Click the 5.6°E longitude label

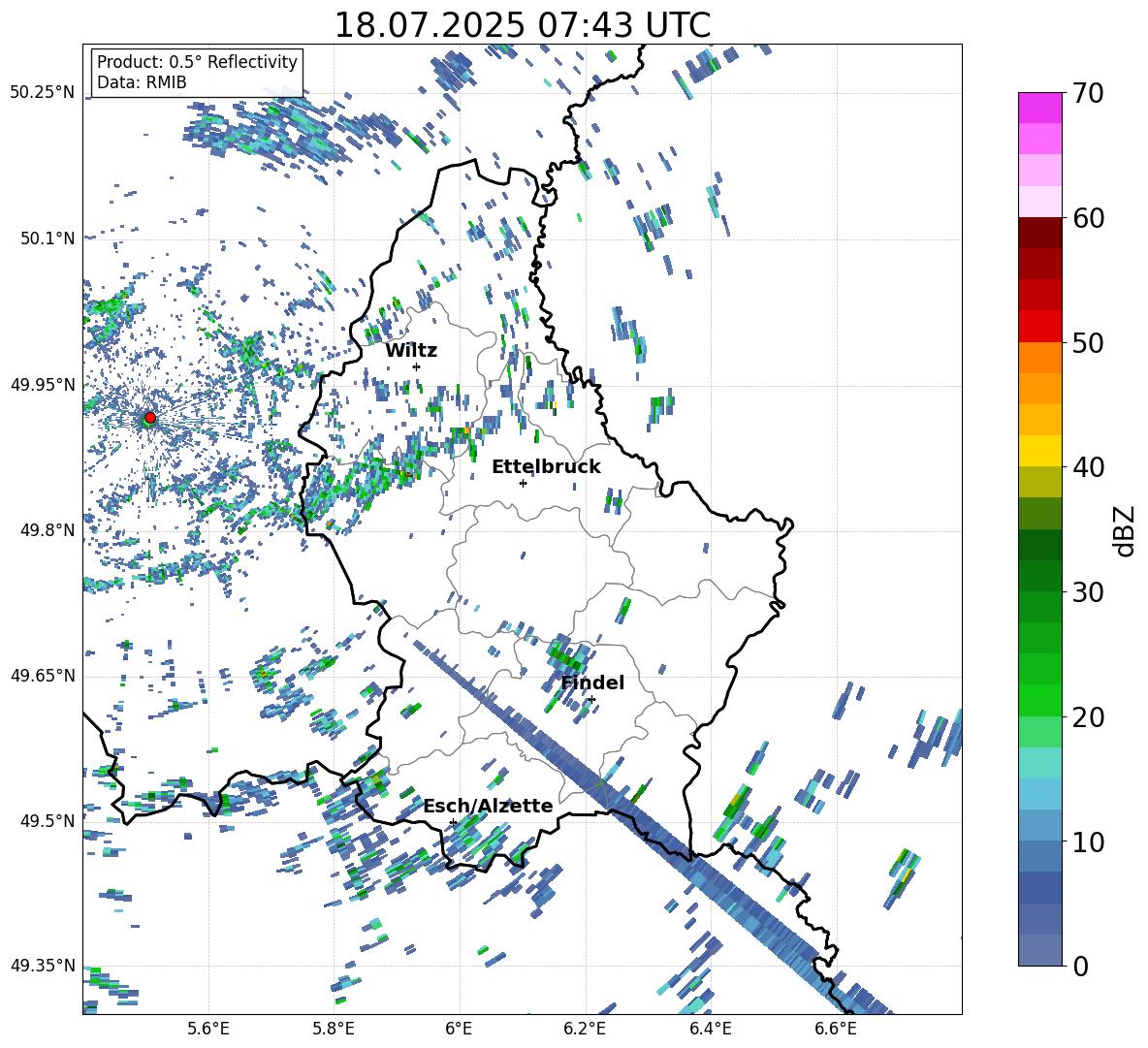(x=208, y=1029)
